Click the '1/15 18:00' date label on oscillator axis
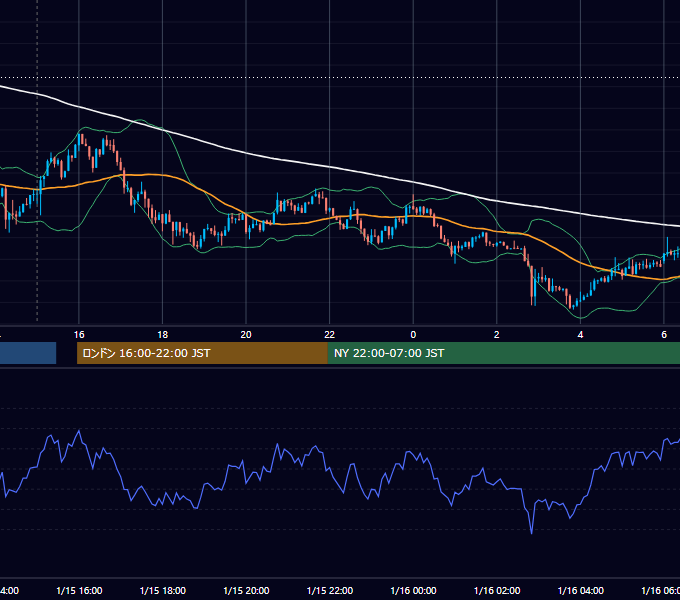 point(163,590)
